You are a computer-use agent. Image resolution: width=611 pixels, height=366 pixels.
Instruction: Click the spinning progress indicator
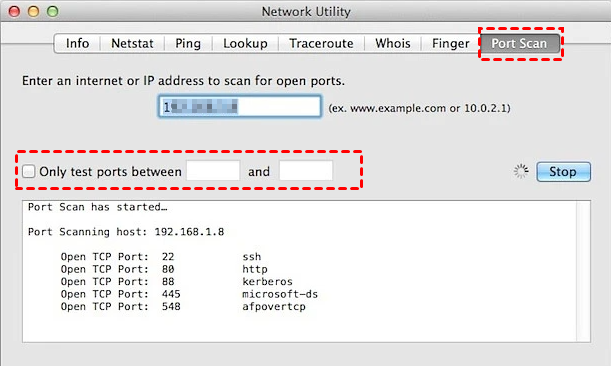[x=521, y=171]
